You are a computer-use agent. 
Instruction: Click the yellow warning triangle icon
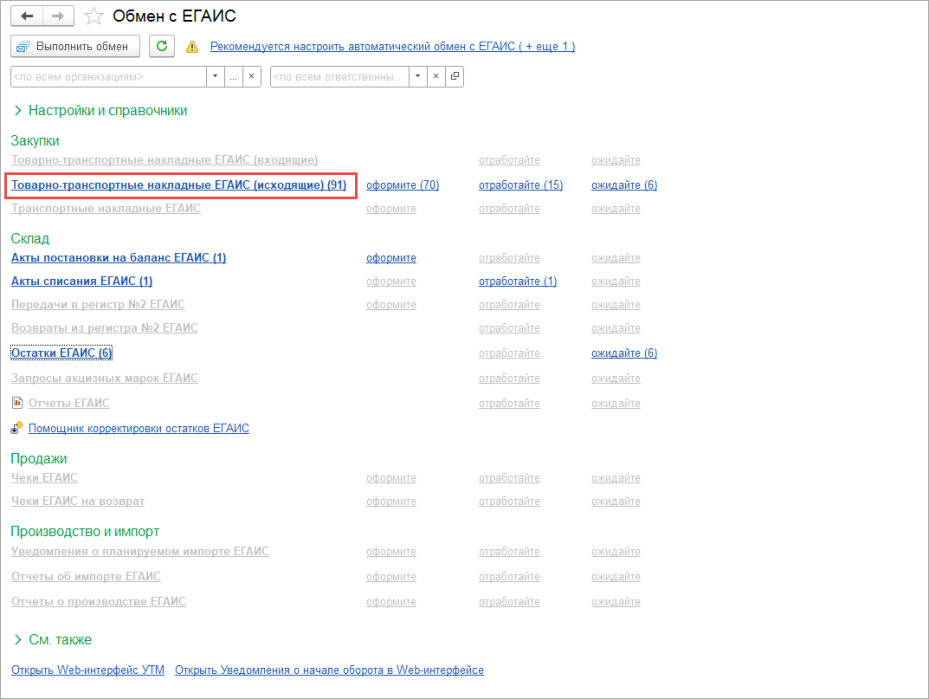tap(192, 47)
